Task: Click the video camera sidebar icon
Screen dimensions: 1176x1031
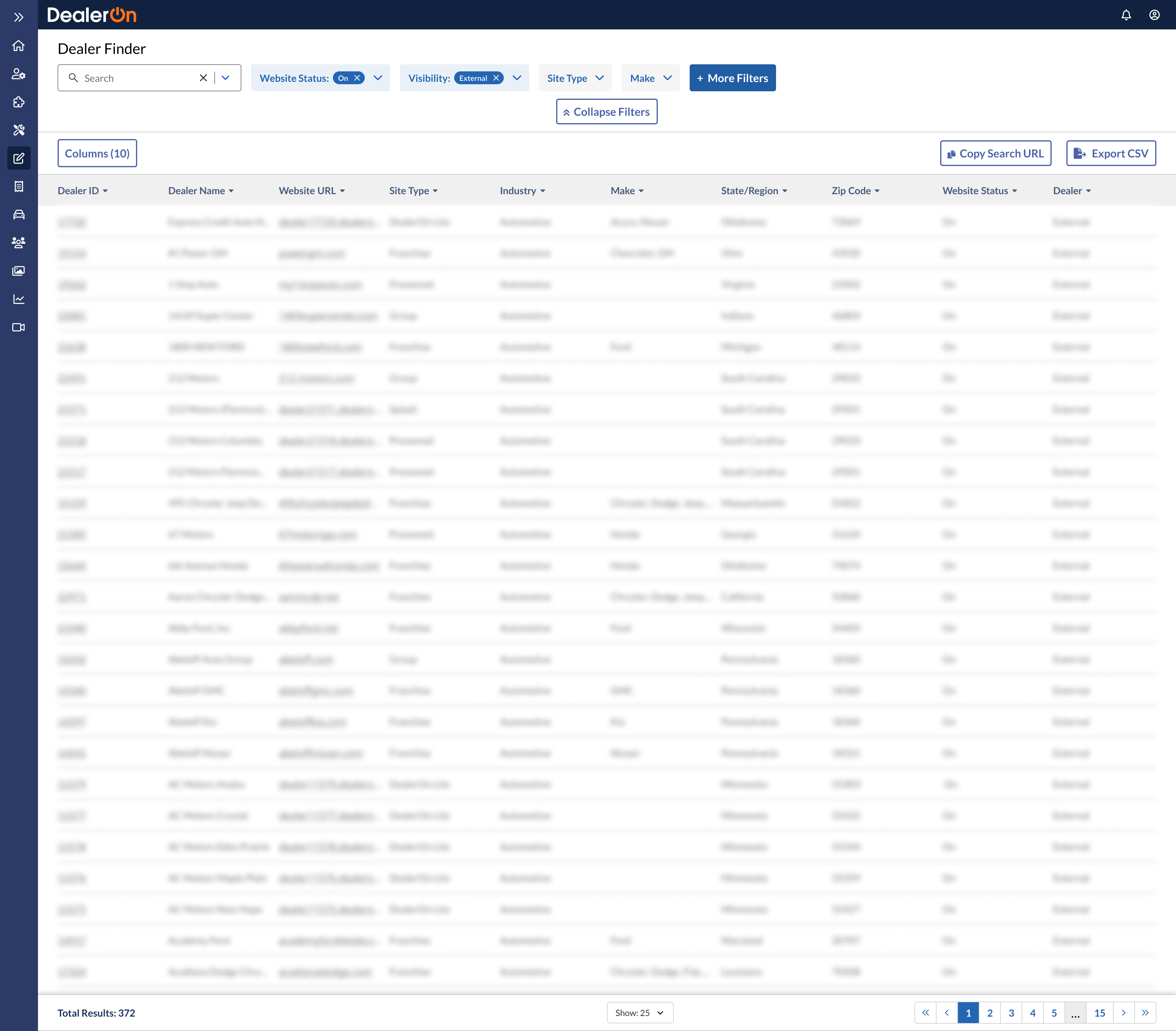Action: click(18, 327)
